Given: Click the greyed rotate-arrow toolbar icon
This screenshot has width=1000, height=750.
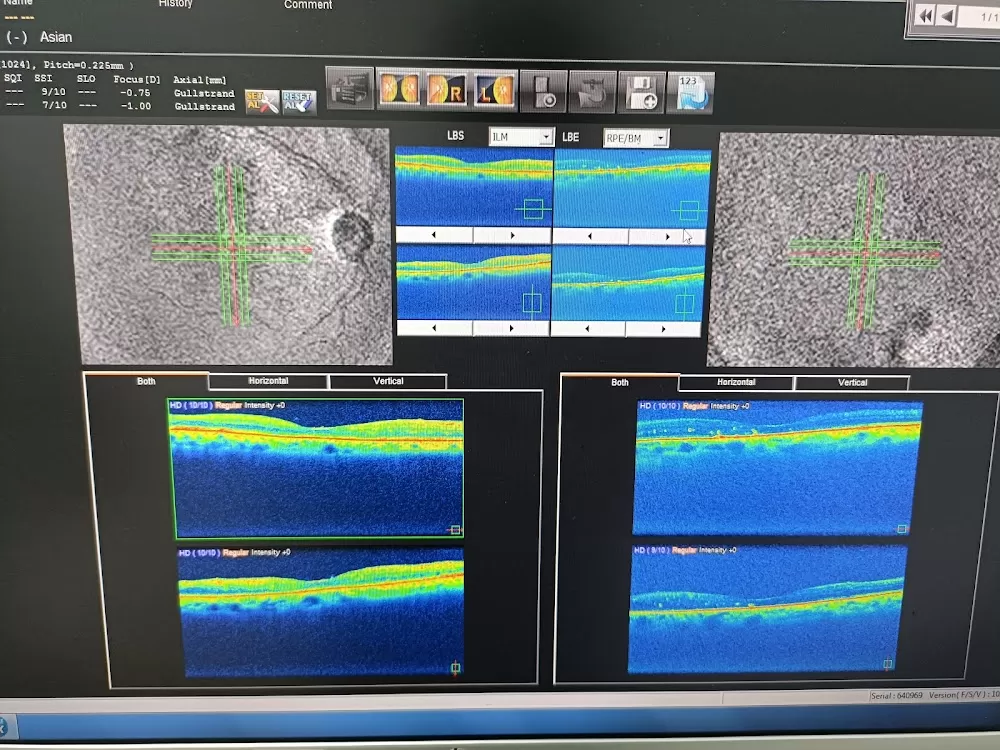Looking at the screenshot, I should pyautogui.click(x=592, y=92).
